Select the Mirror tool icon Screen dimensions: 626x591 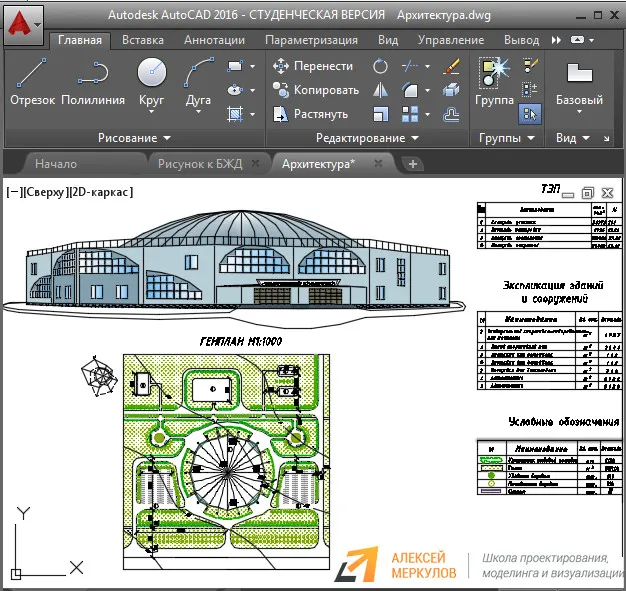click(380, 90)
